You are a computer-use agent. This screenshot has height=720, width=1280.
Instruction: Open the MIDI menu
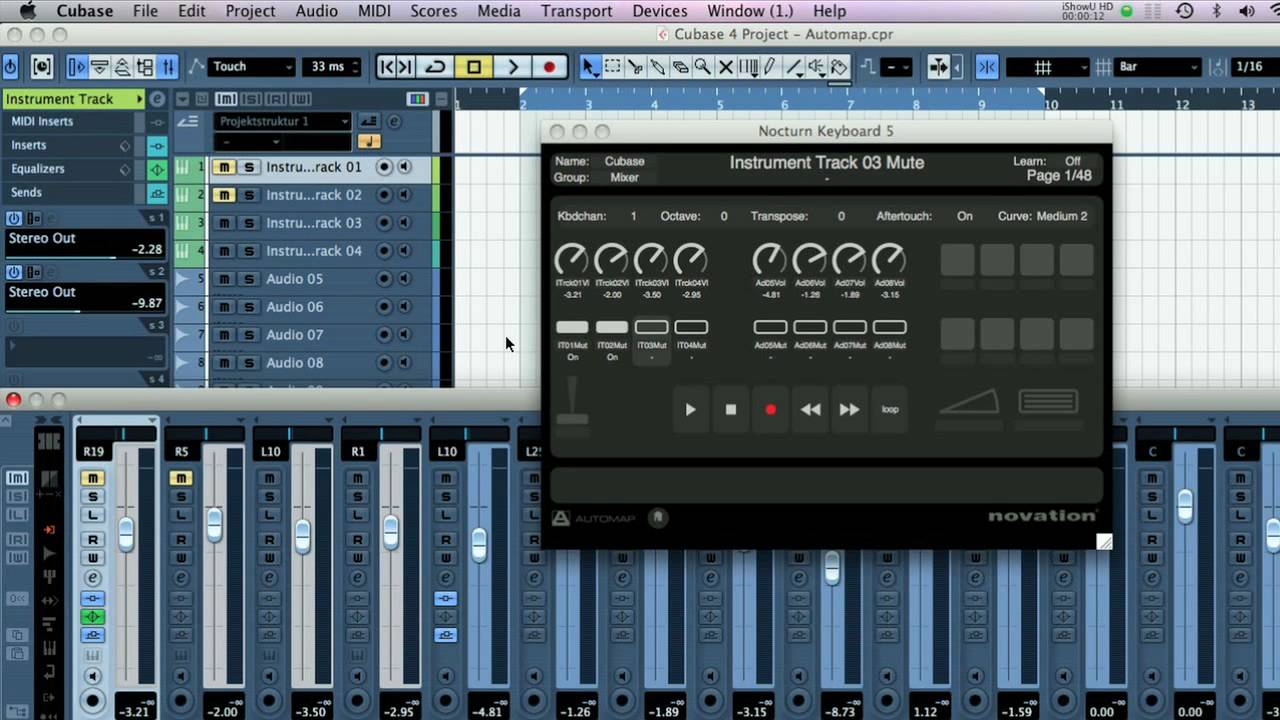point(374,11)
